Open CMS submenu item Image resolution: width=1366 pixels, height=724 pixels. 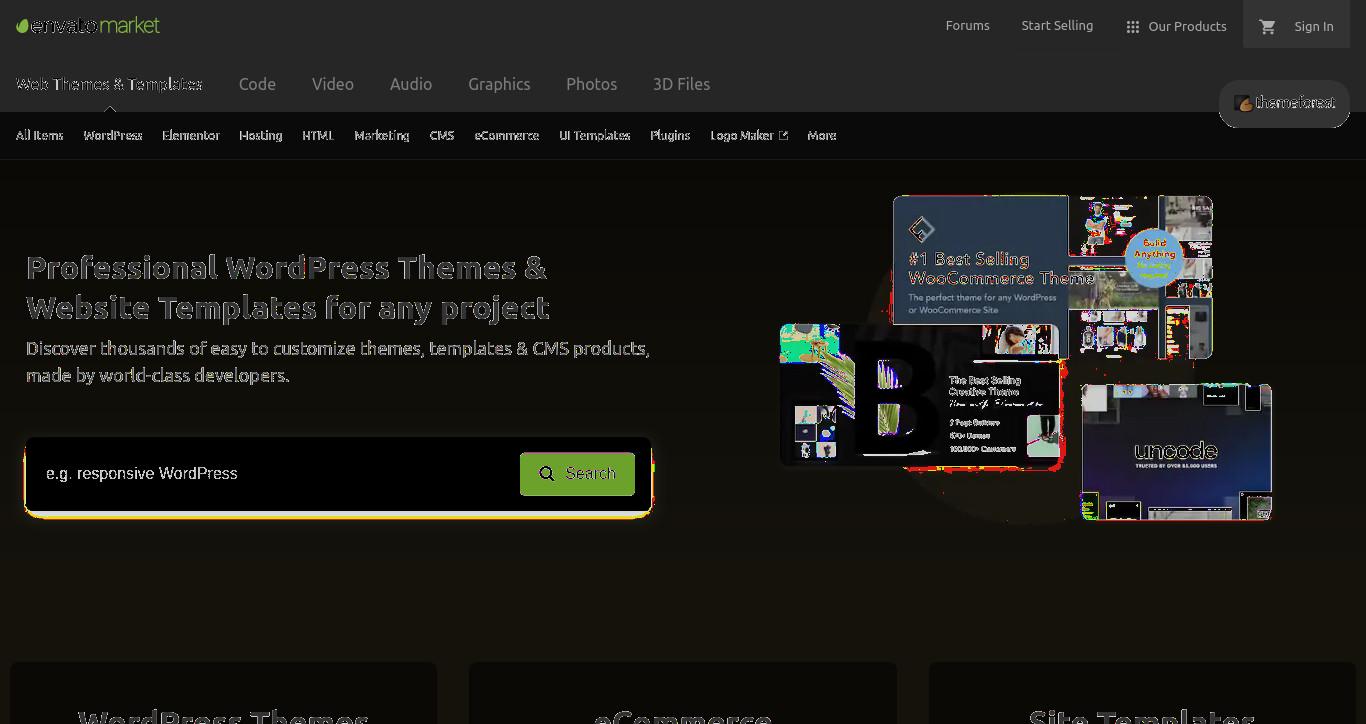tap(441, 135)
